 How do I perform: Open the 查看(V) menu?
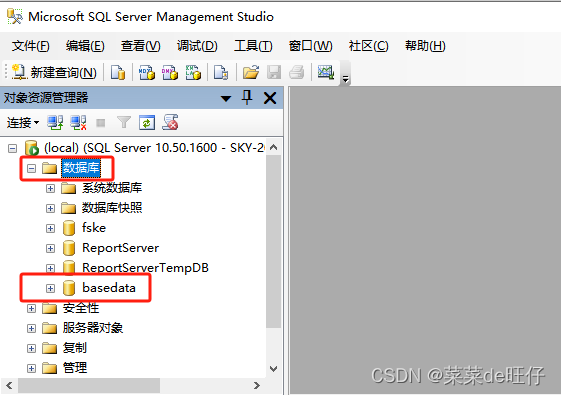(141, 46)
